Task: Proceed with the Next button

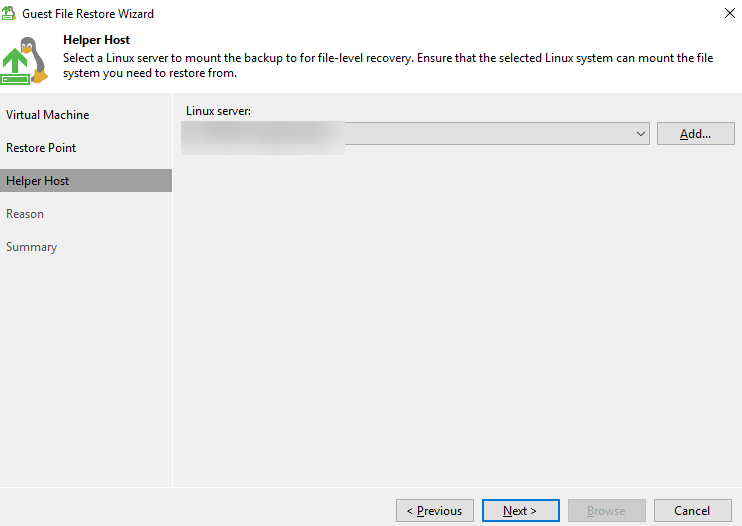Action: 520,511
